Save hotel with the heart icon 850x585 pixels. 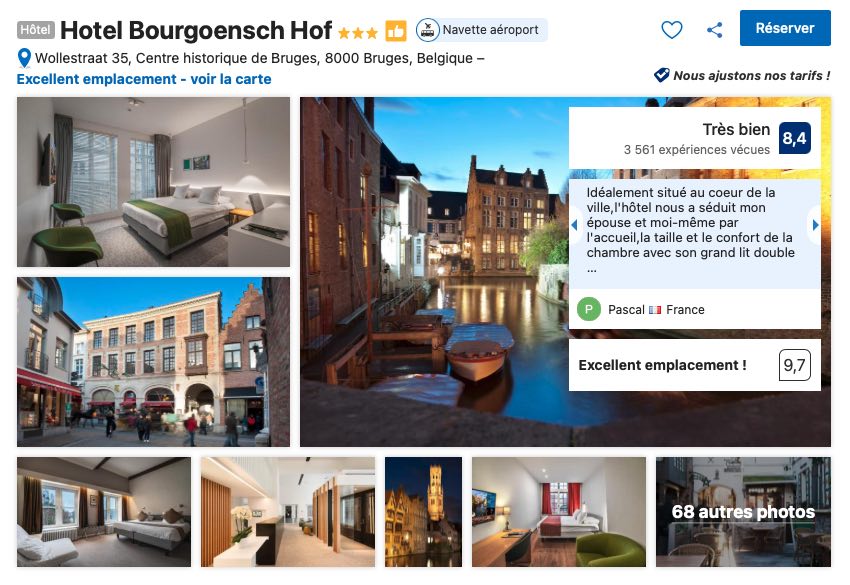(671, 29)
